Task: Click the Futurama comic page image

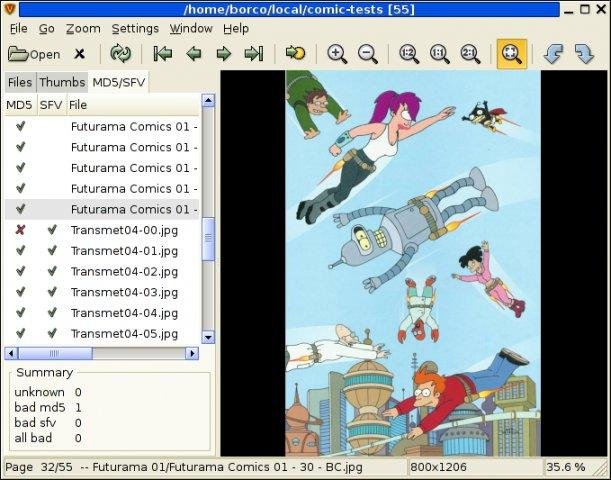Action: click(x=413, y=263)
